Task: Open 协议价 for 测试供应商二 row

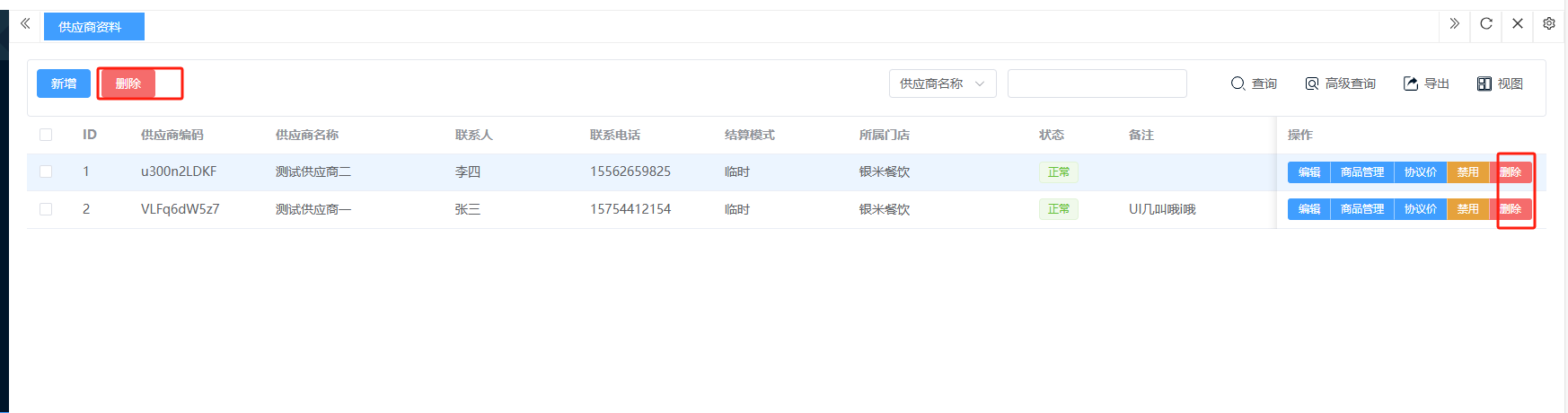Action: (x=1420, y=172)
